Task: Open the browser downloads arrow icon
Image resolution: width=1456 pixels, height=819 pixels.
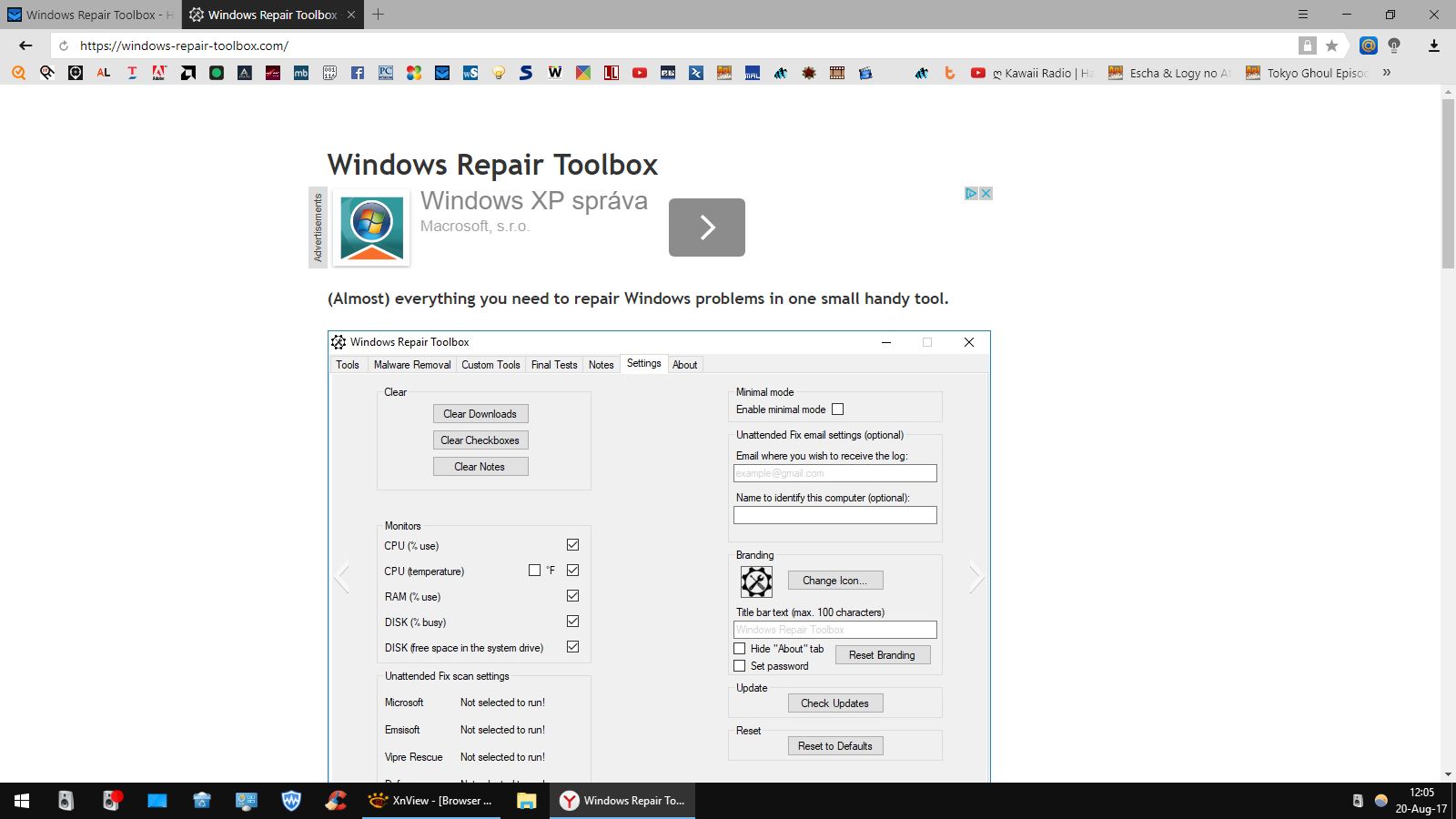Action: click(x=1434, y=45)
